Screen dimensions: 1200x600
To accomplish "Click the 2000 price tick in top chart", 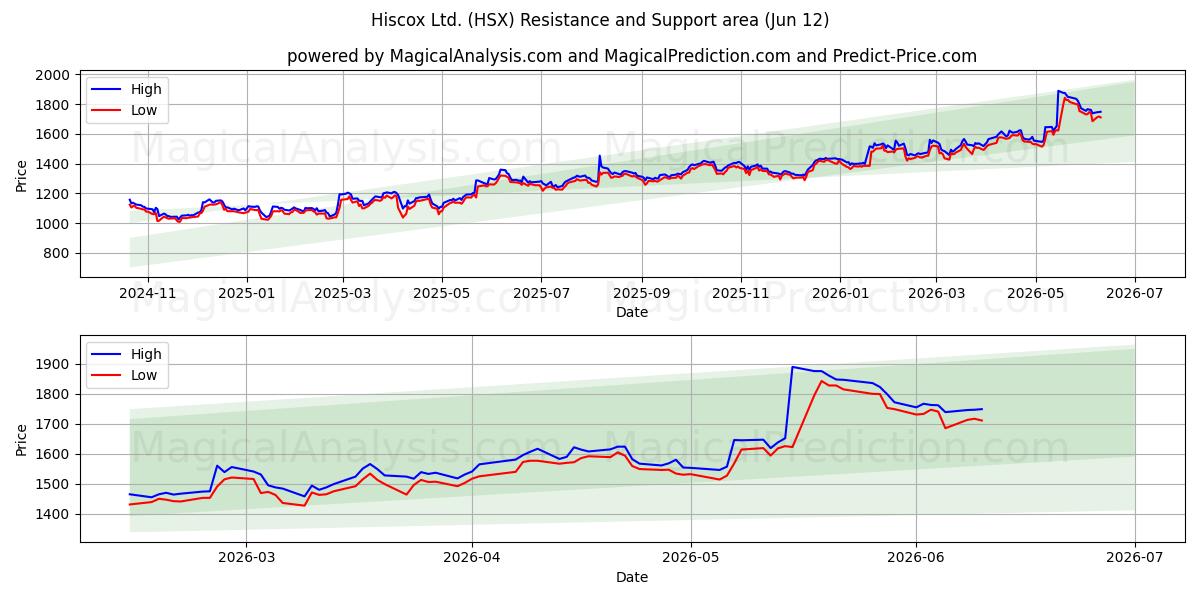I will click(53, 75).
